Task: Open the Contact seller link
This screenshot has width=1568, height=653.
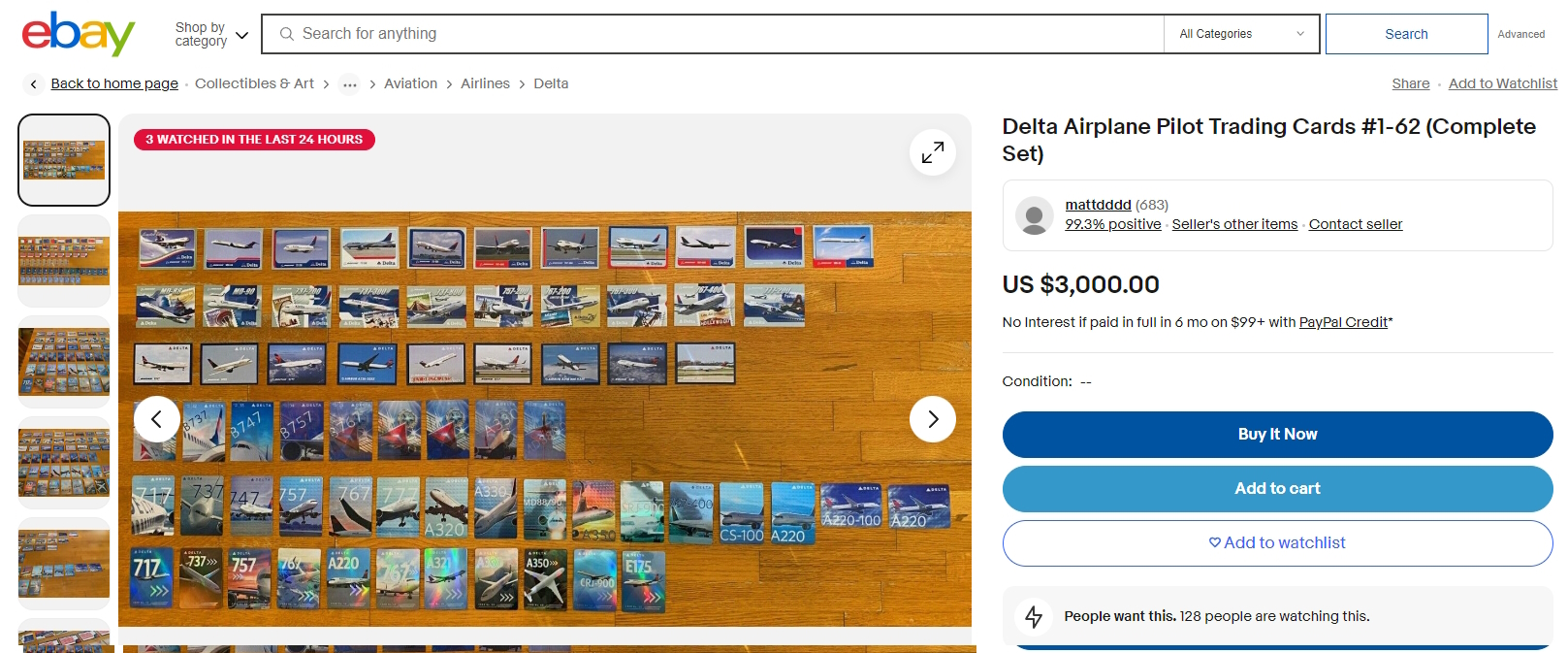Action: [1355, 224]
